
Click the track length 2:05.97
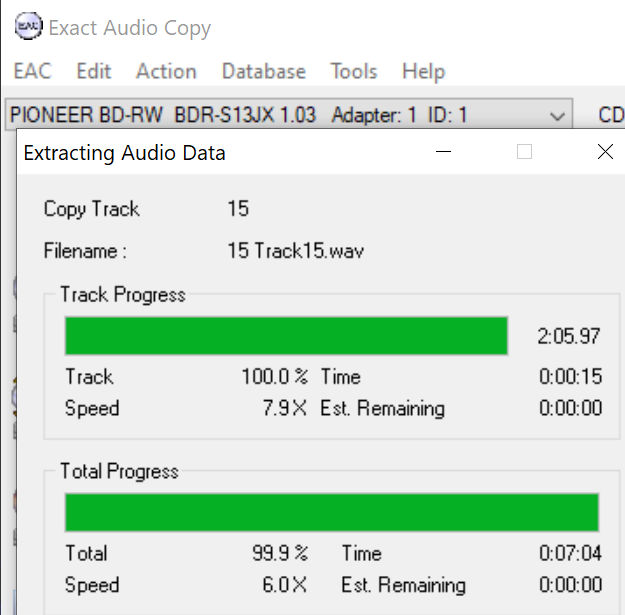(568, 336)
